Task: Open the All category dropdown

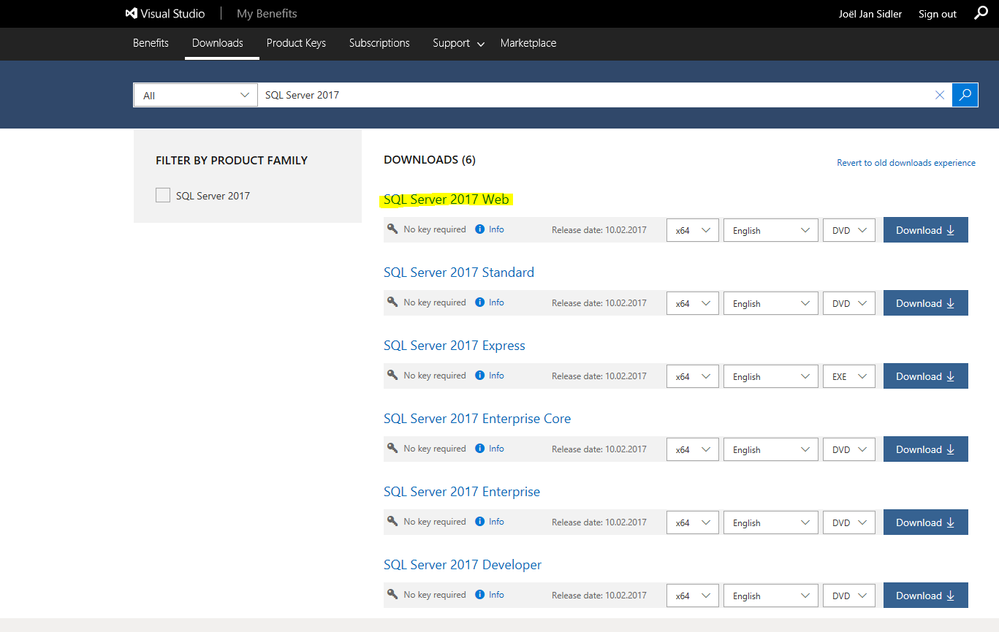Action: point(195,95)
